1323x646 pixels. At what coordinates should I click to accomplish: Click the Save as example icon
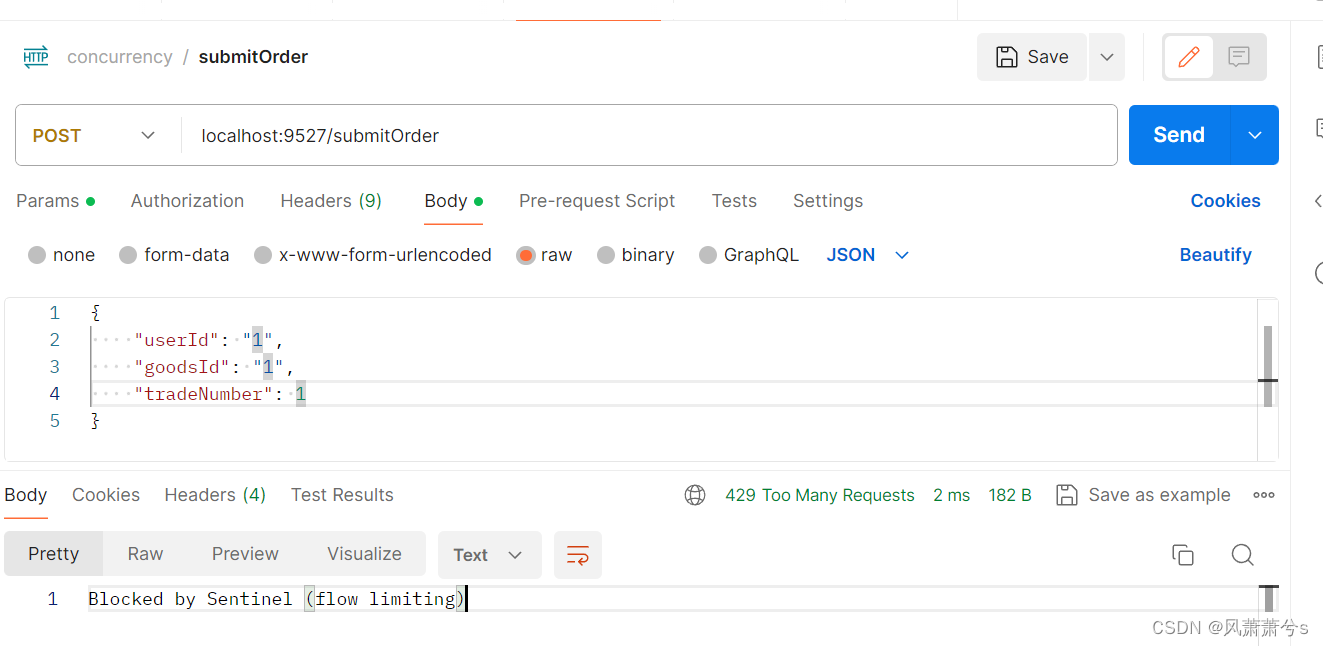pos(1066,494)
